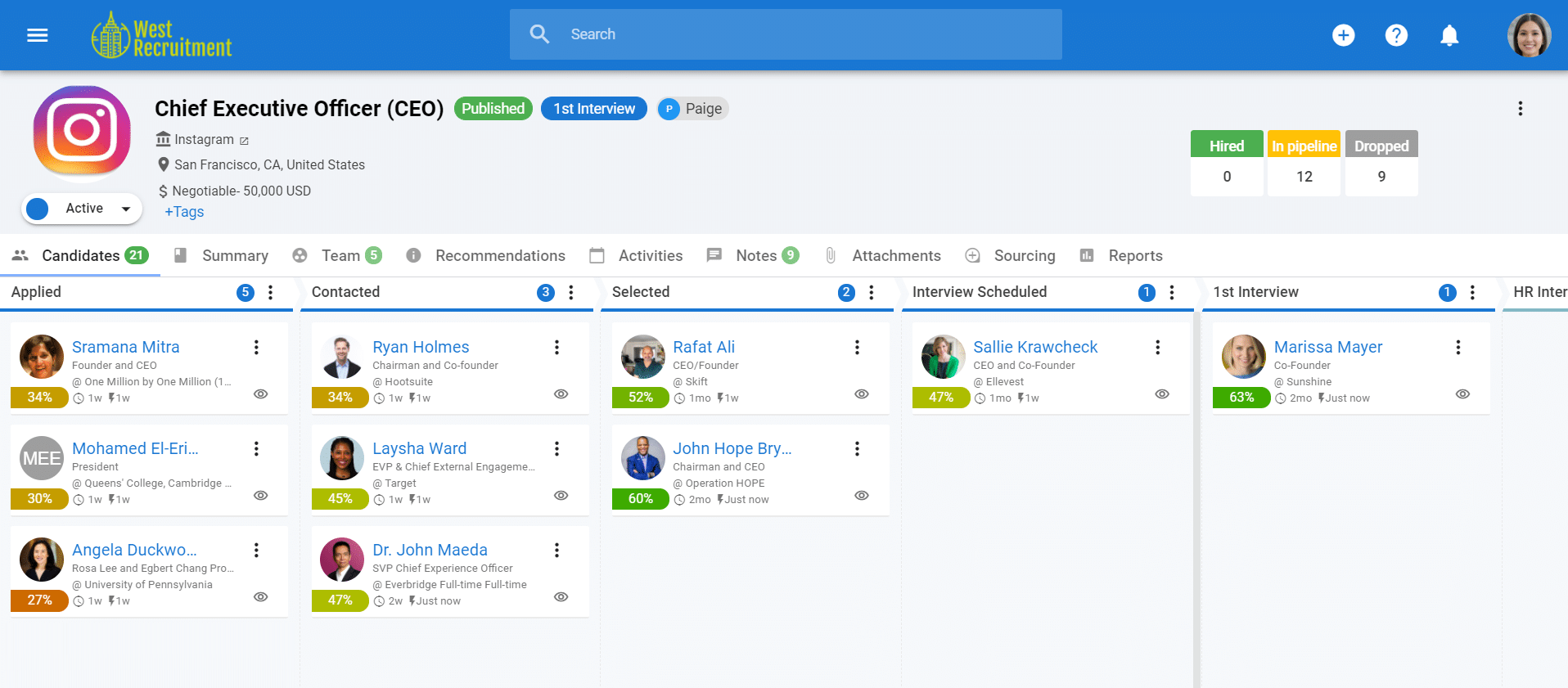Open the help question mark icon
Screen dimensions: 1568x688
1396,35
